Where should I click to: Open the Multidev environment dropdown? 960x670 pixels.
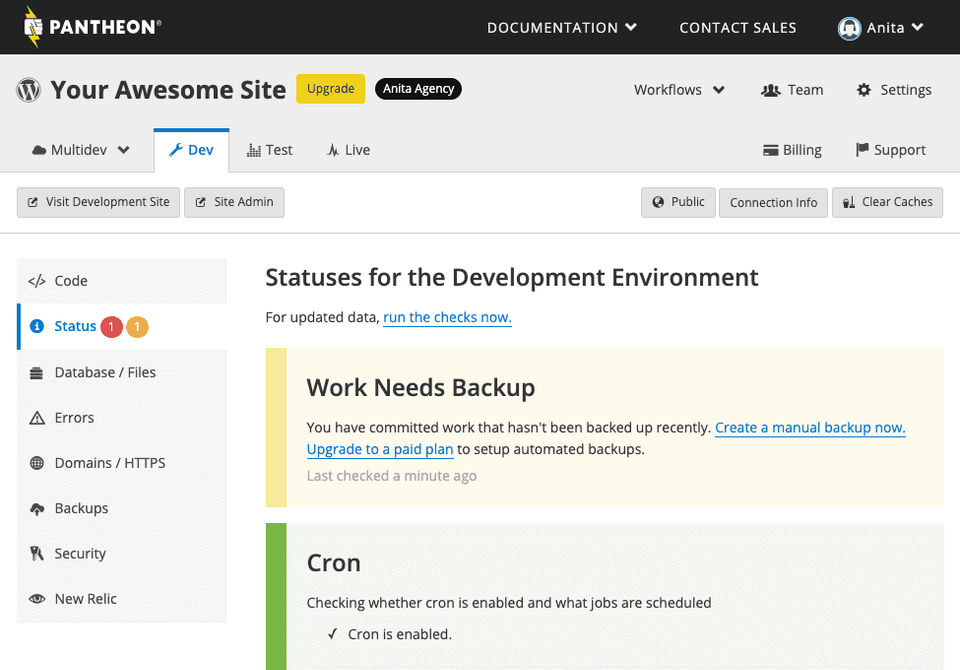coord(80,150)
